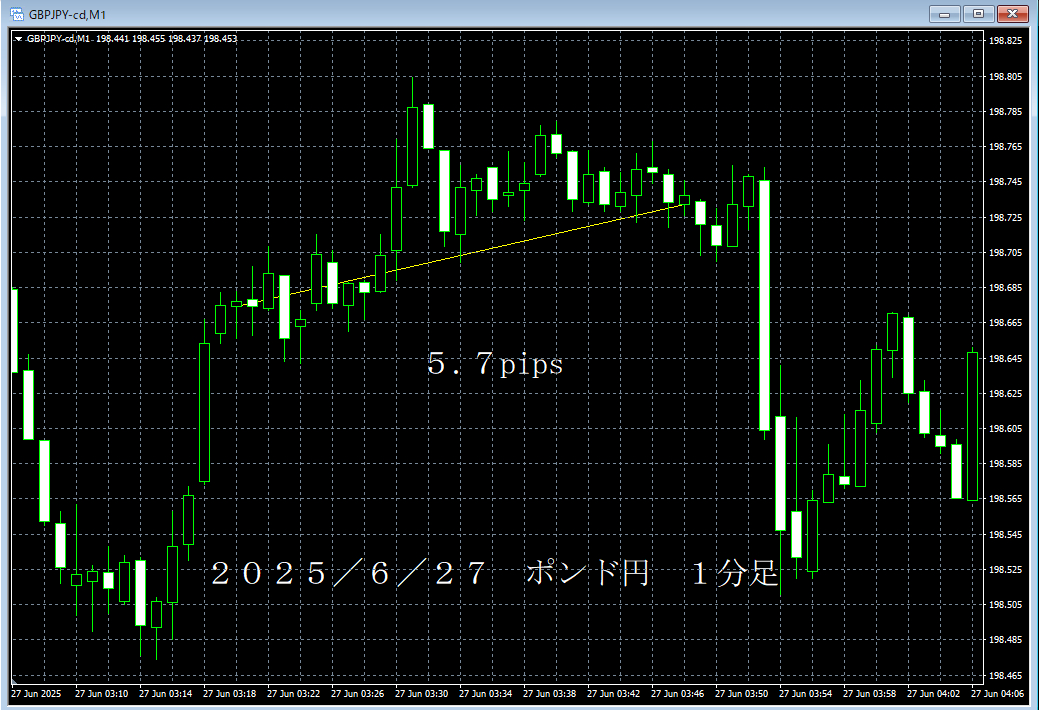The width and height of the screenshot is (1039, 710).
Task: Click the 198.785 price scale label
Action: coord(1005,112)
